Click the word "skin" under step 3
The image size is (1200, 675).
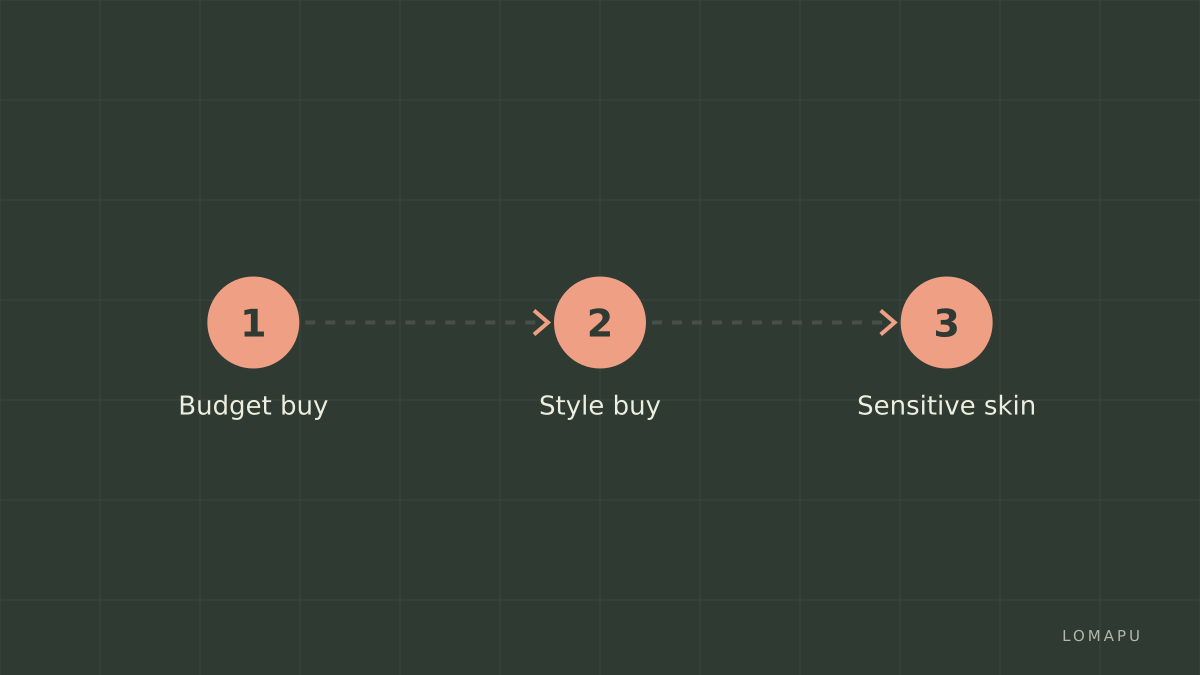pos(1013,406)
